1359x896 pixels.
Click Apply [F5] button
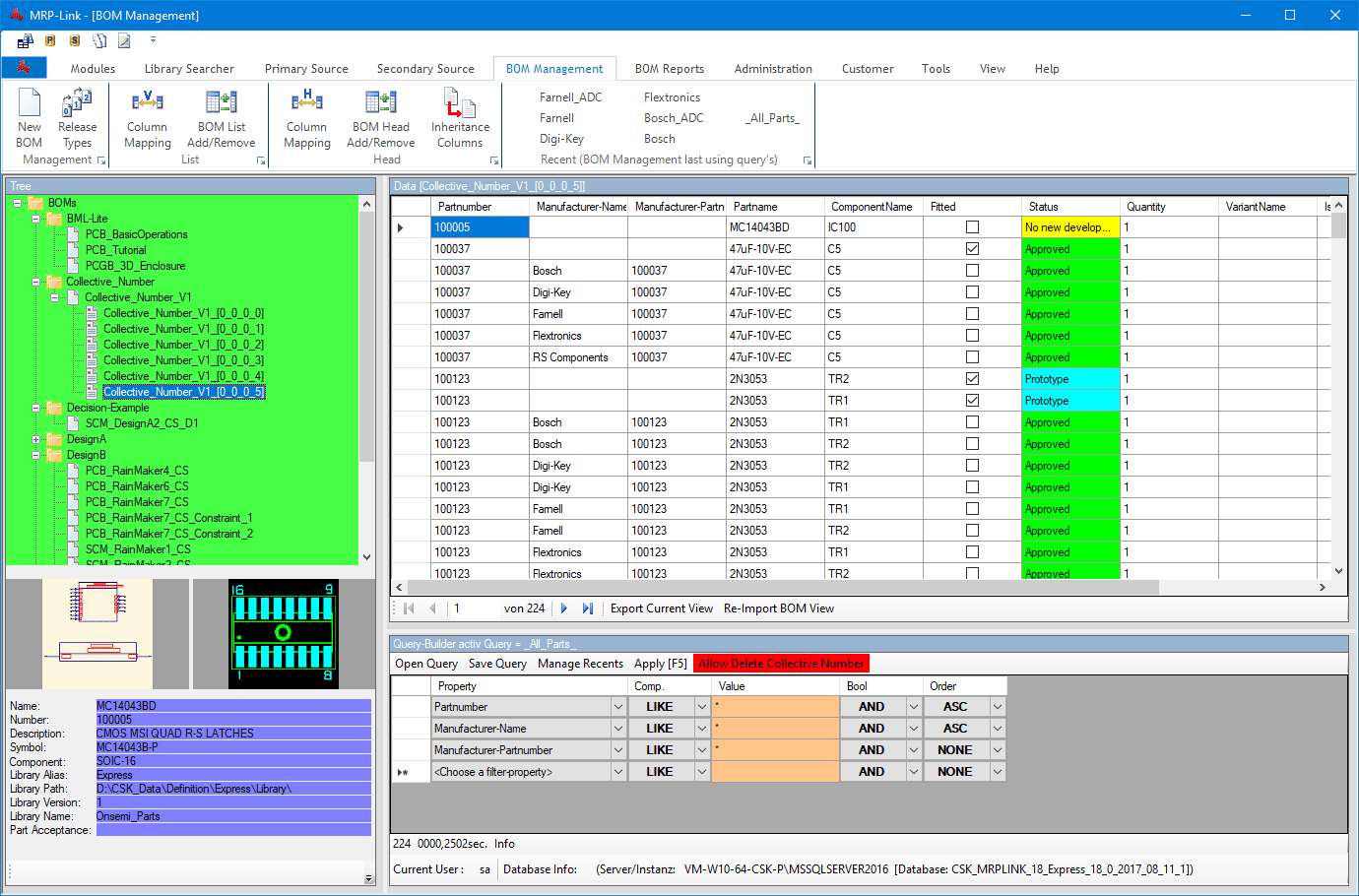coord(661,664)
